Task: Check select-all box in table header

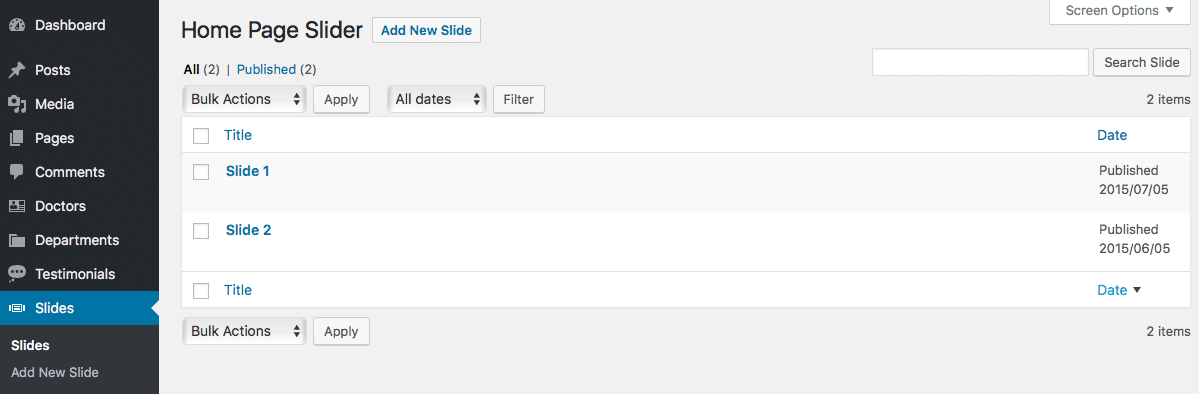Action: pyautogui.click(x=201, y=136)
